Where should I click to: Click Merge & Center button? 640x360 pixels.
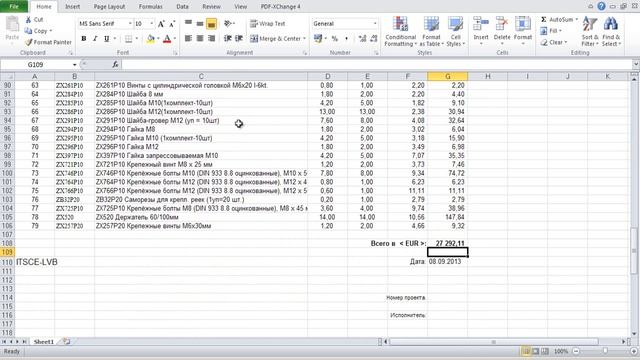coord(275,38)
